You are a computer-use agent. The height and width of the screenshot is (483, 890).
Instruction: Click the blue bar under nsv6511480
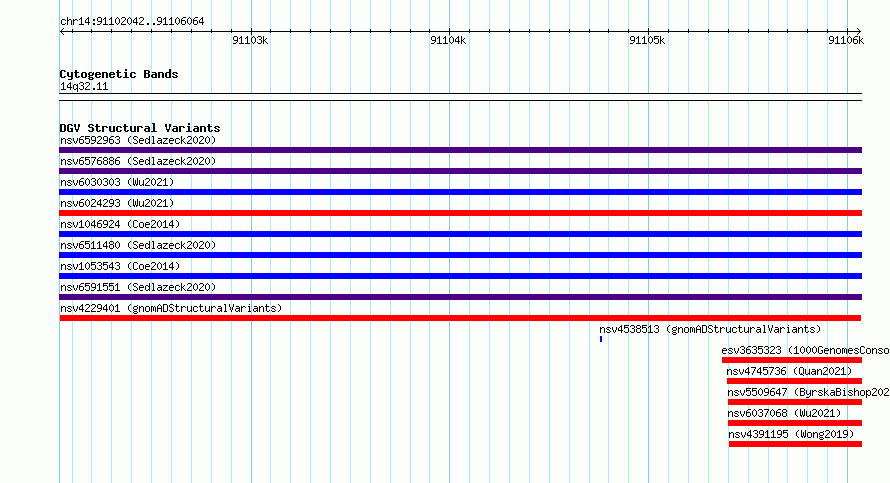tap(460, 255)
